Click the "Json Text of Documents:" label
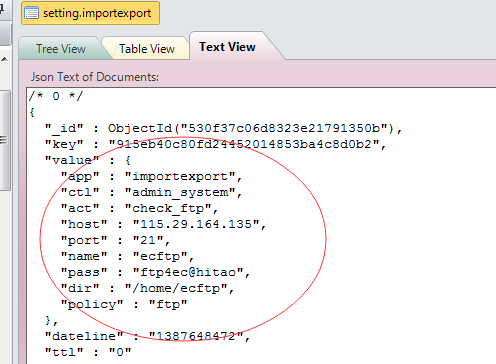 pos(95,77)
